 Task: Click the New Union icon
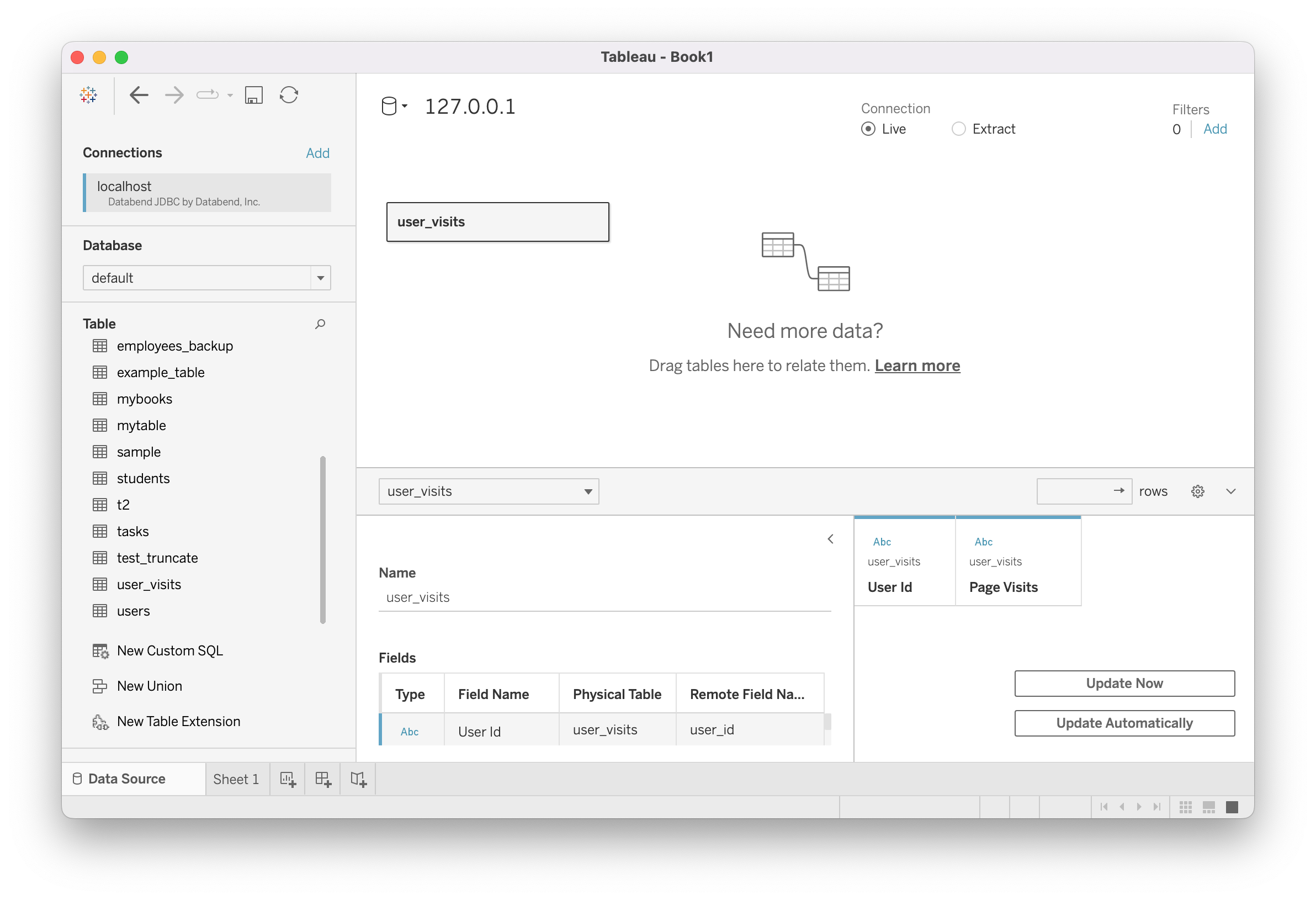coord(100,686)
